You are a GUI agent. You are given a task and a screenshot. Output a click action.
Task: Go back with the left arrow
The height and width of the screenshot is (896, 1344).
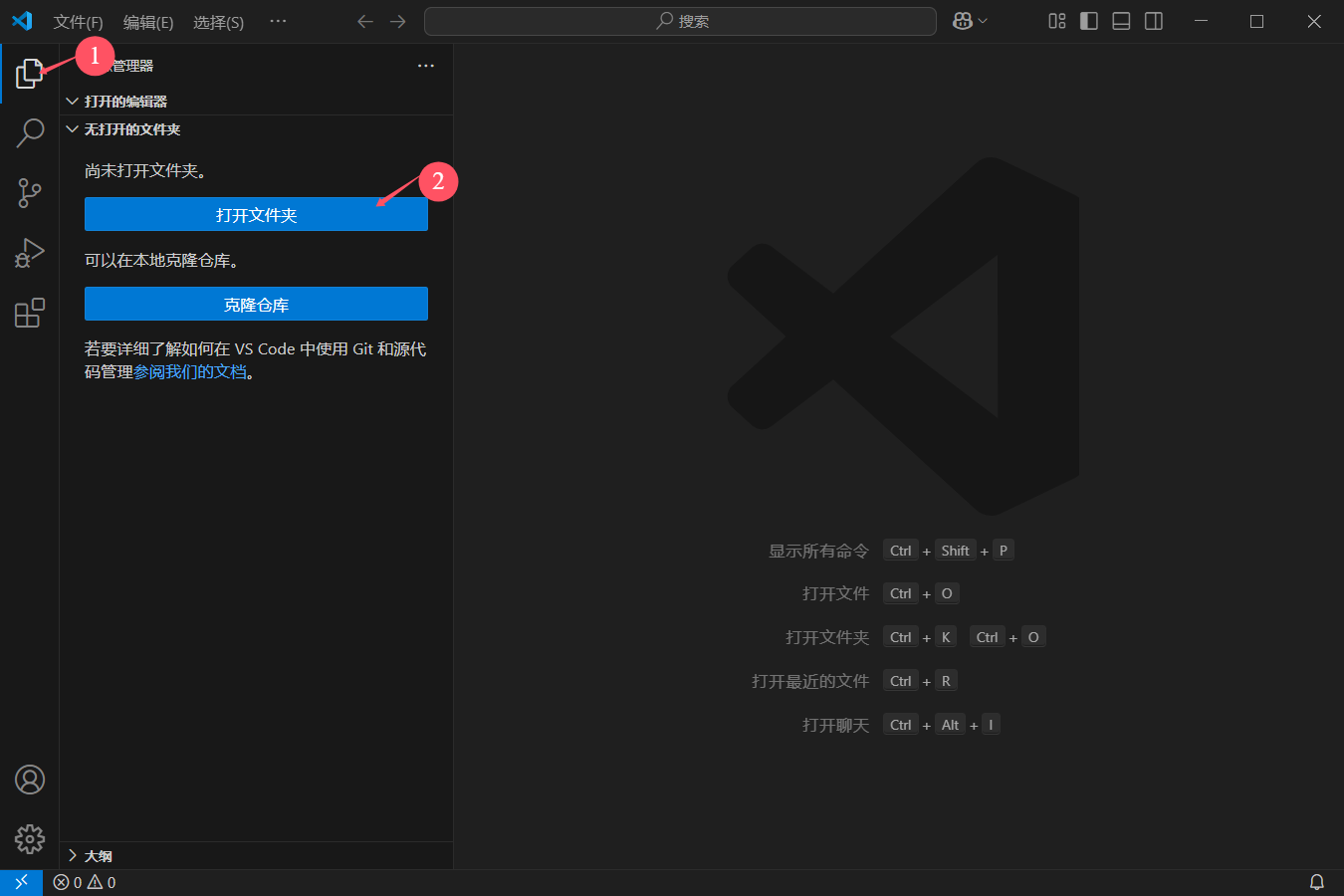click(365, 21)
